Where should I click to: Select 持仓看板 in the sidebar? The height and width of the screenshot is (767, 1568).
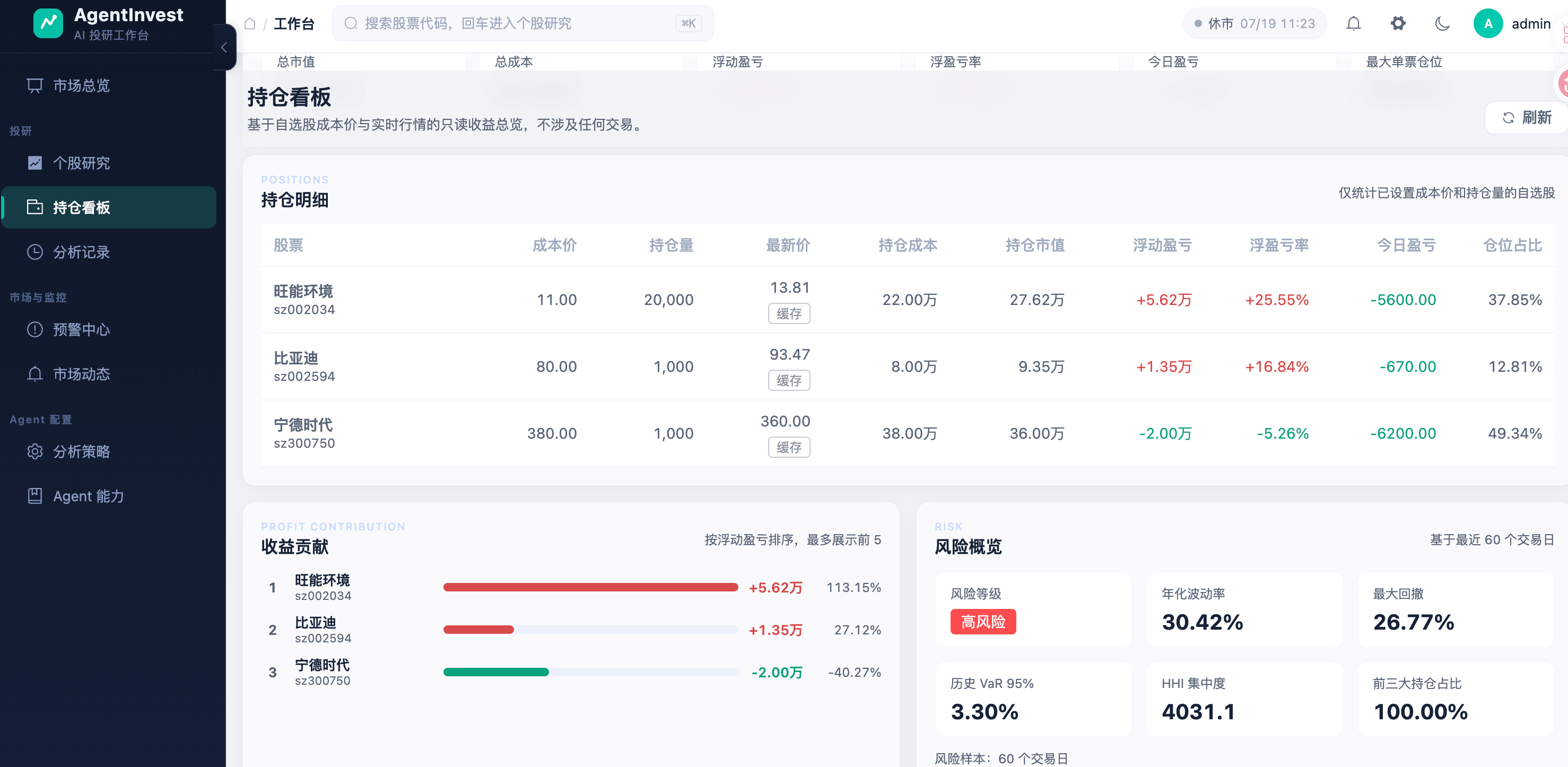click(108, 207)
